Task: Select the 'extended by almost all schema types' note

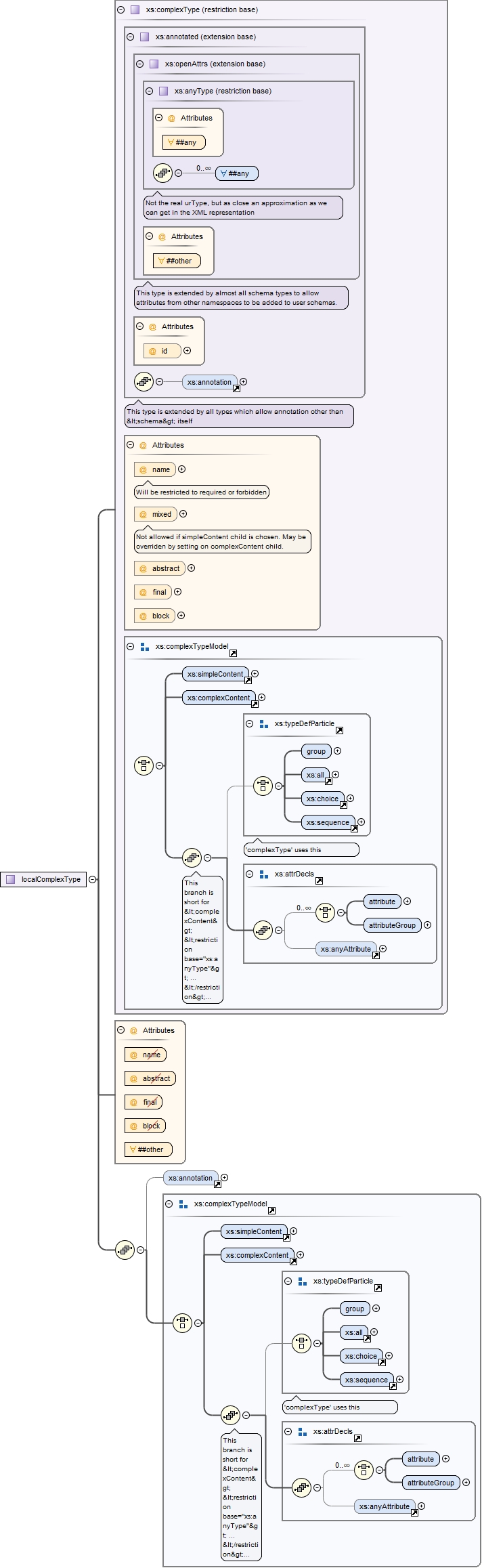Action: [x=241, y=297]
